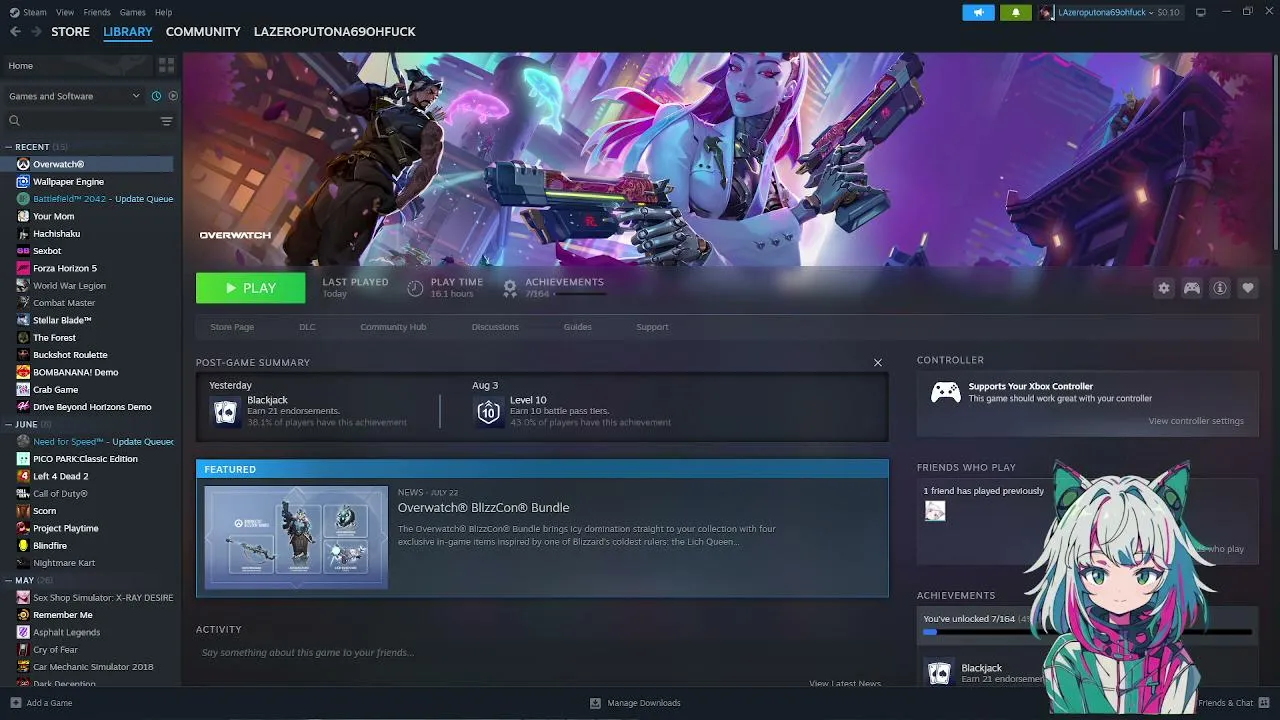
Task: Click the Blackjack icon under Achievements panel
Action: 939,673
